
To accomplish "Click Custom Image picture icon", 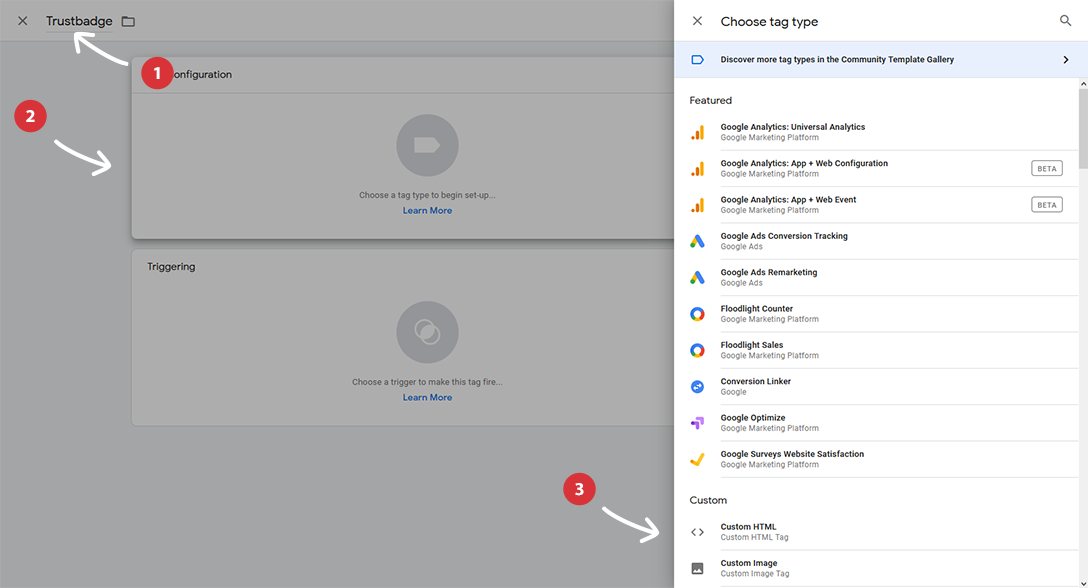I will click(697, 569).
